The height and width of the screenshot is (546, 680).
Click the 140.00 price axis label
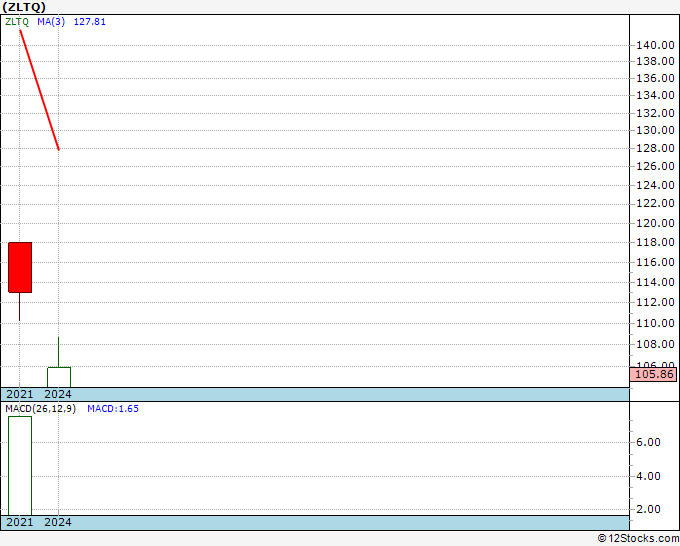[655, 45]
